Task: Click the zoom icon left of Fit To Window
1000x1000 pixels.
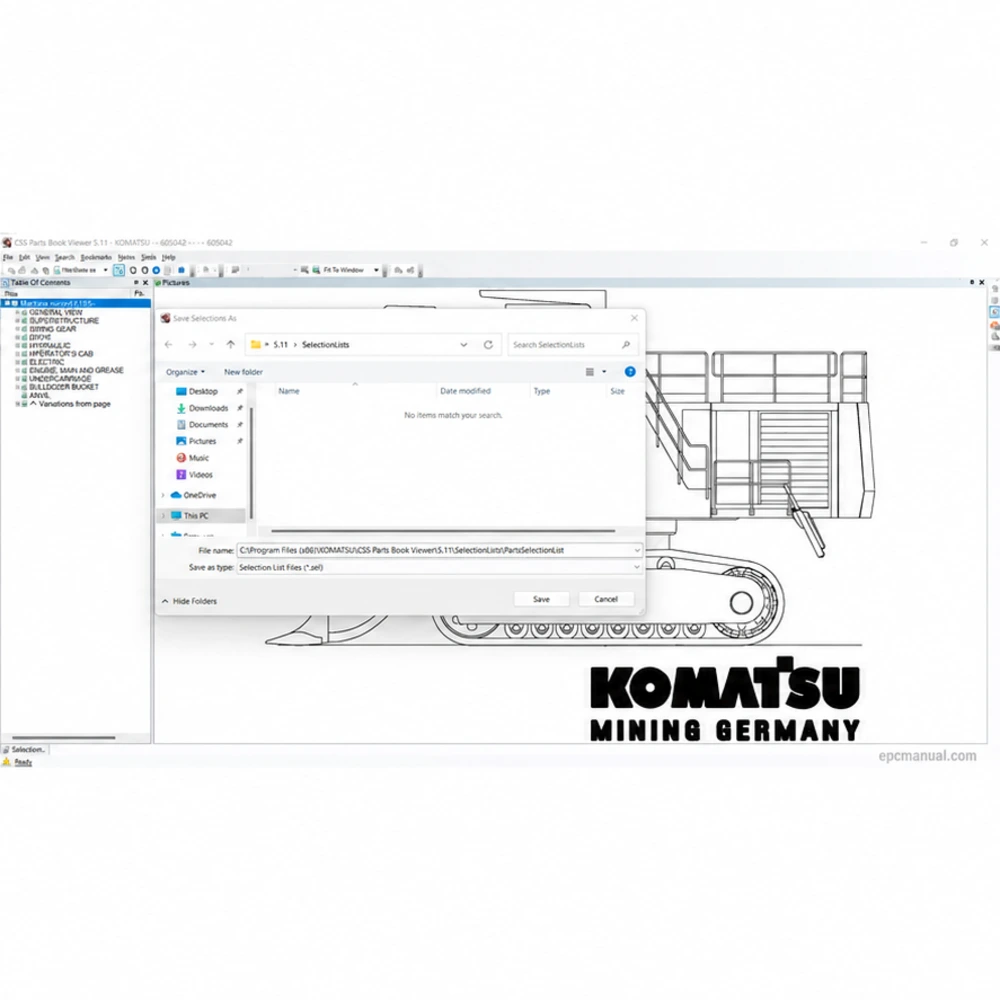Action: tap(316, 270)
